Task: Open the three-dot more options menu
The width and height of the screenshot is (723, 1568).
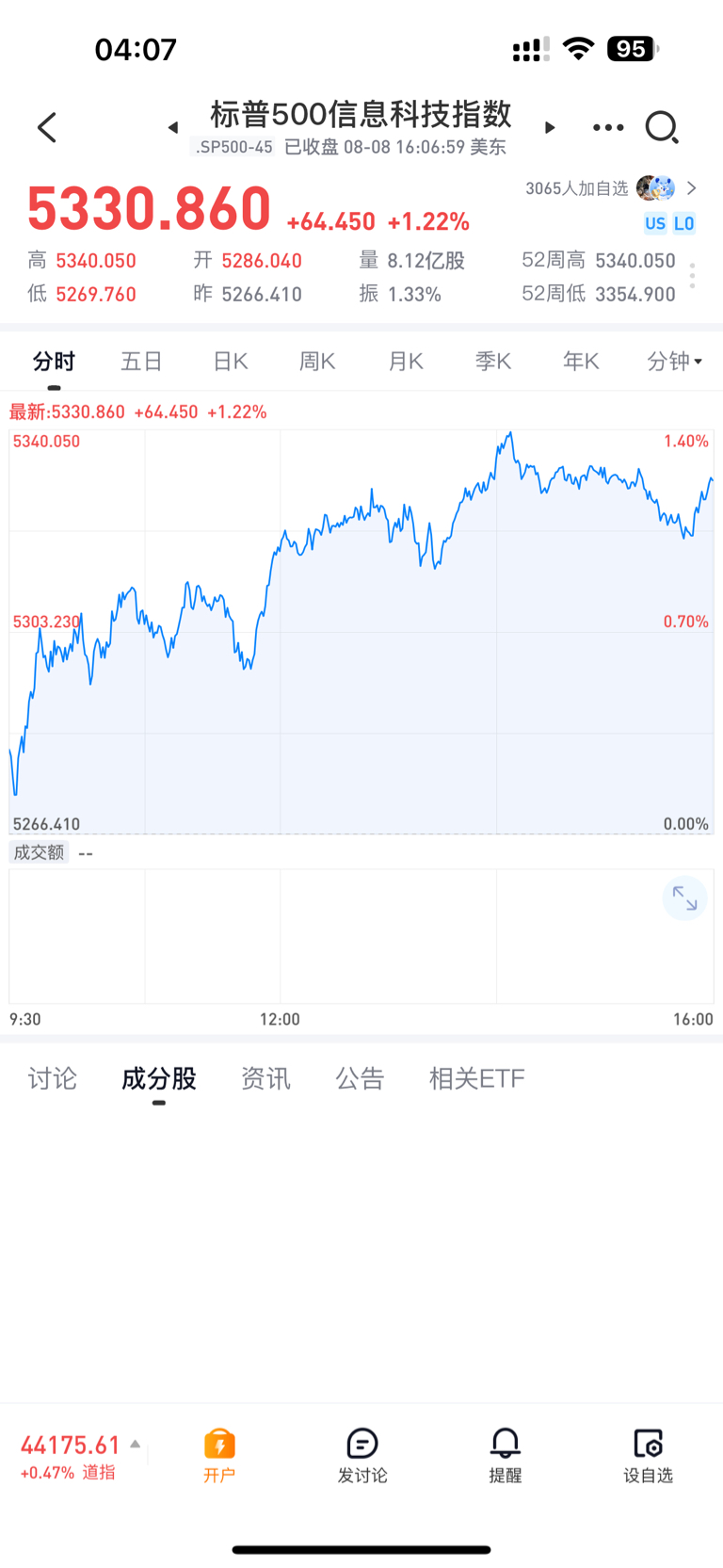Action: click(608, 127)
